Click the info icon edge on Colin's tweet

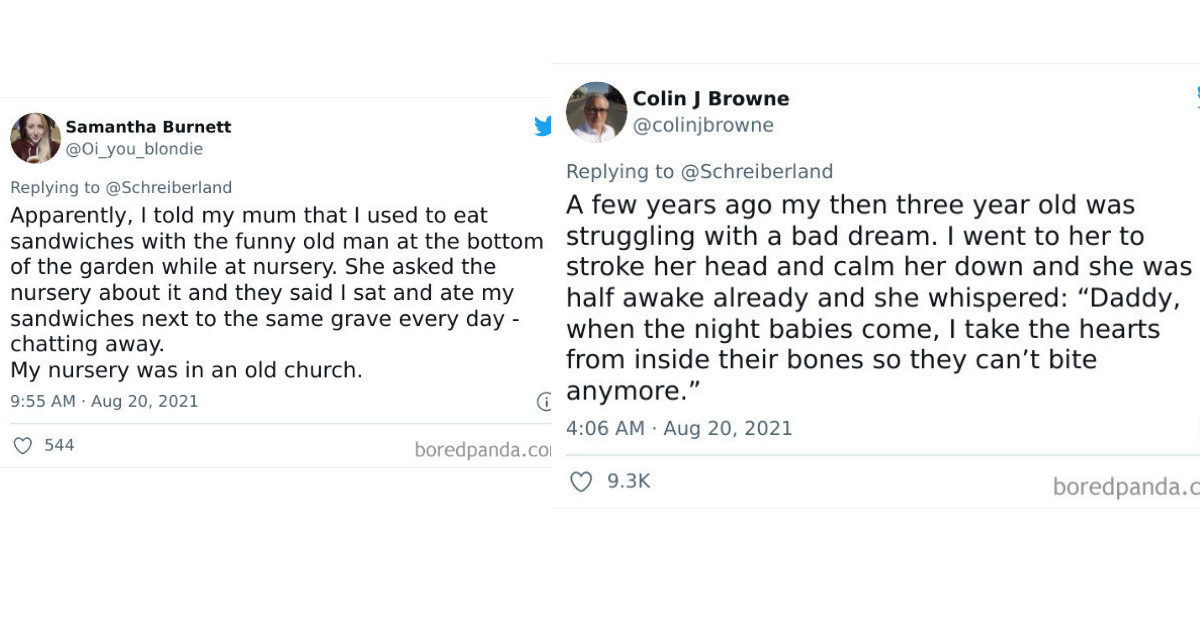[1197, 428]
